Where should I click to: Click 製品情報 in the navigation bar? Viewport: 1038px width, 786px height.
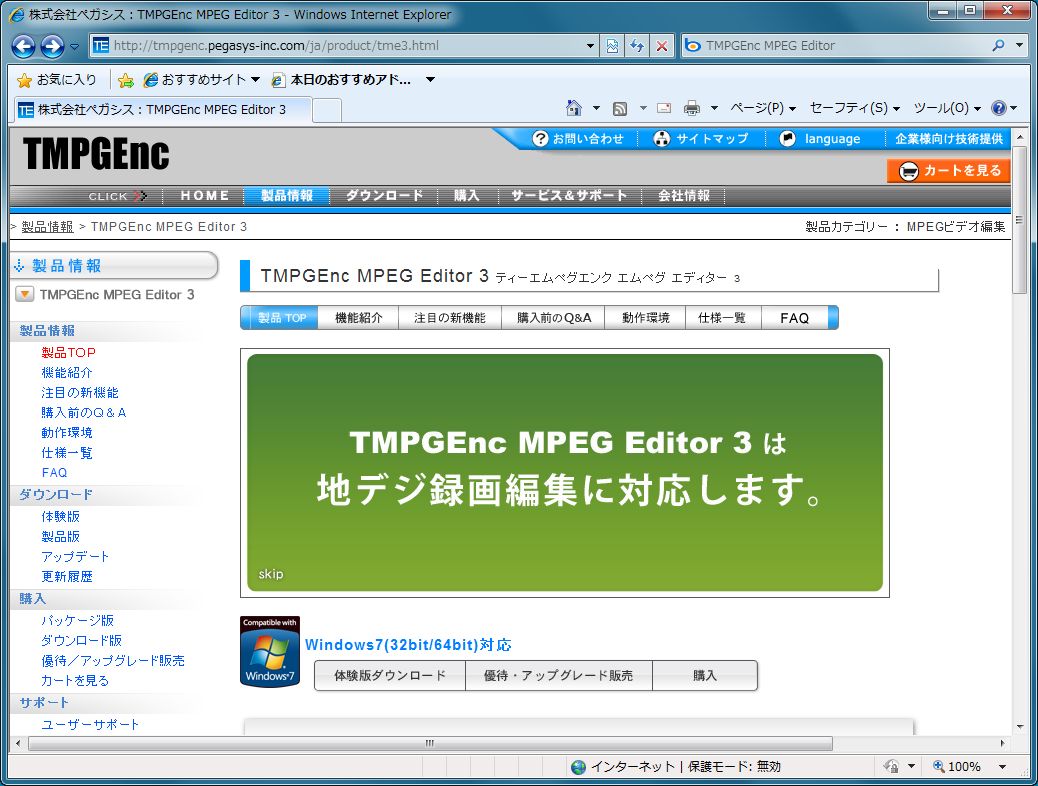[x=287, y=196]
